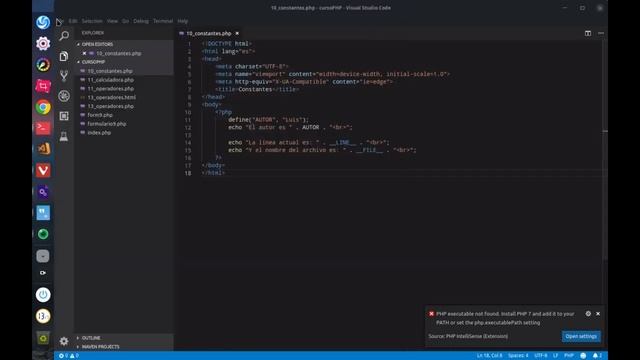
Task: Click the Split Editor icon
Action: click(588, 33)
